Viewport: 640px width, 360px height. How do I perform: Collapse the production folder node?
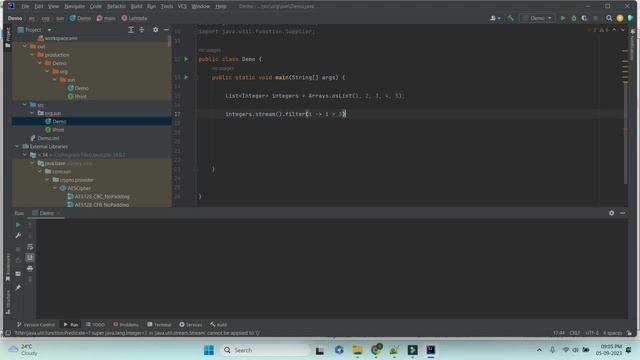click(33, 55)
